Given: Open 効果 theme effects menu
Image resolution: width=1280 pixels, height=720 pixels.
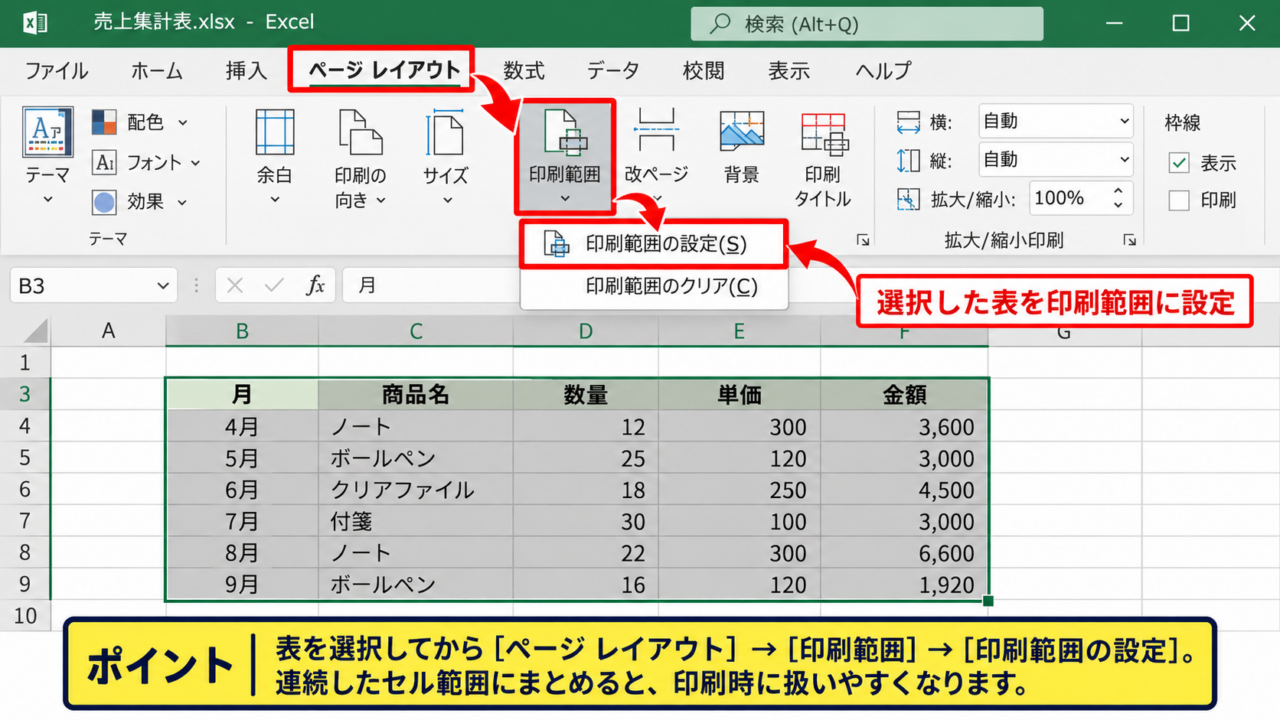Looking at the screenshot, I should pos(139,202).
